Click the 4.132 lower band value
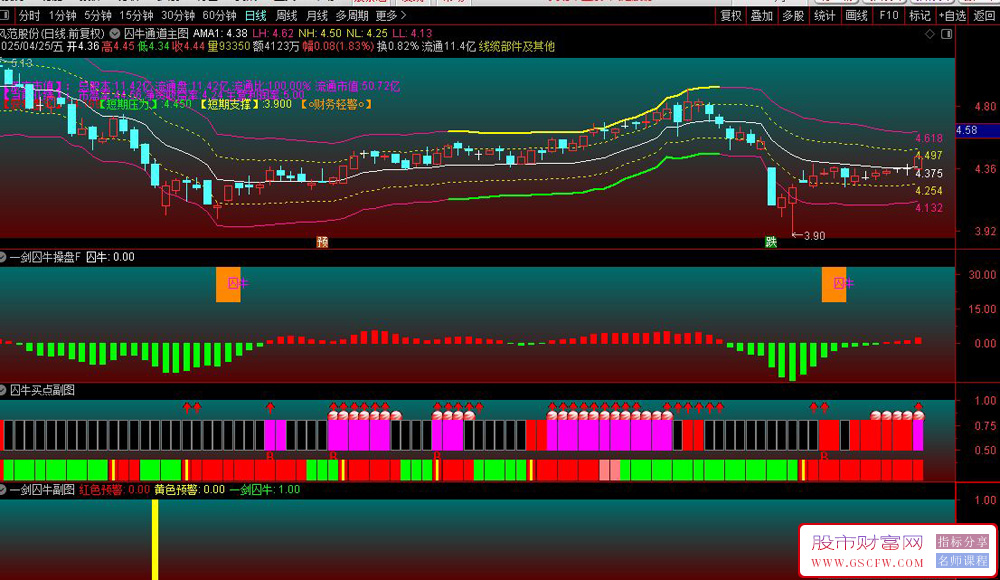The height and width of the screenshot is (580, 1000). pyautogui.click(x=929, y=207)
